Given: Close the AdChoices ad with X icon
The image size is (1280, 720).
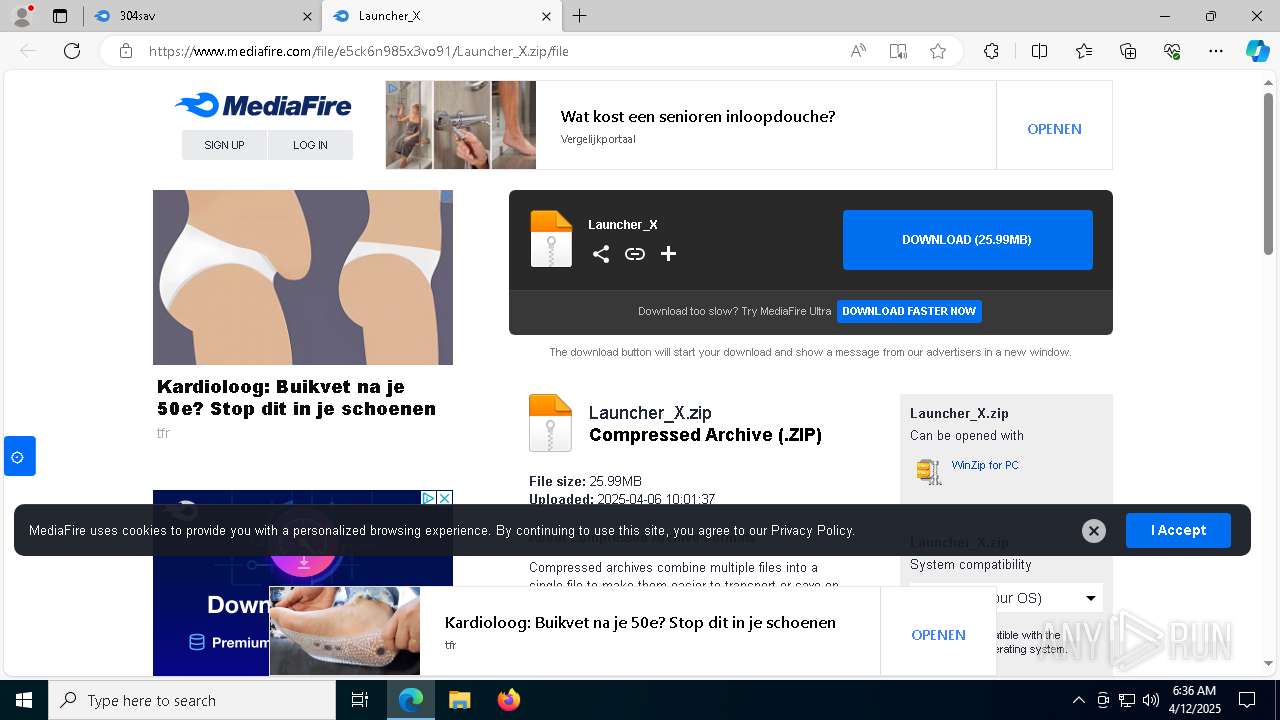Looking at the screenshot, I should coord(445,498).
